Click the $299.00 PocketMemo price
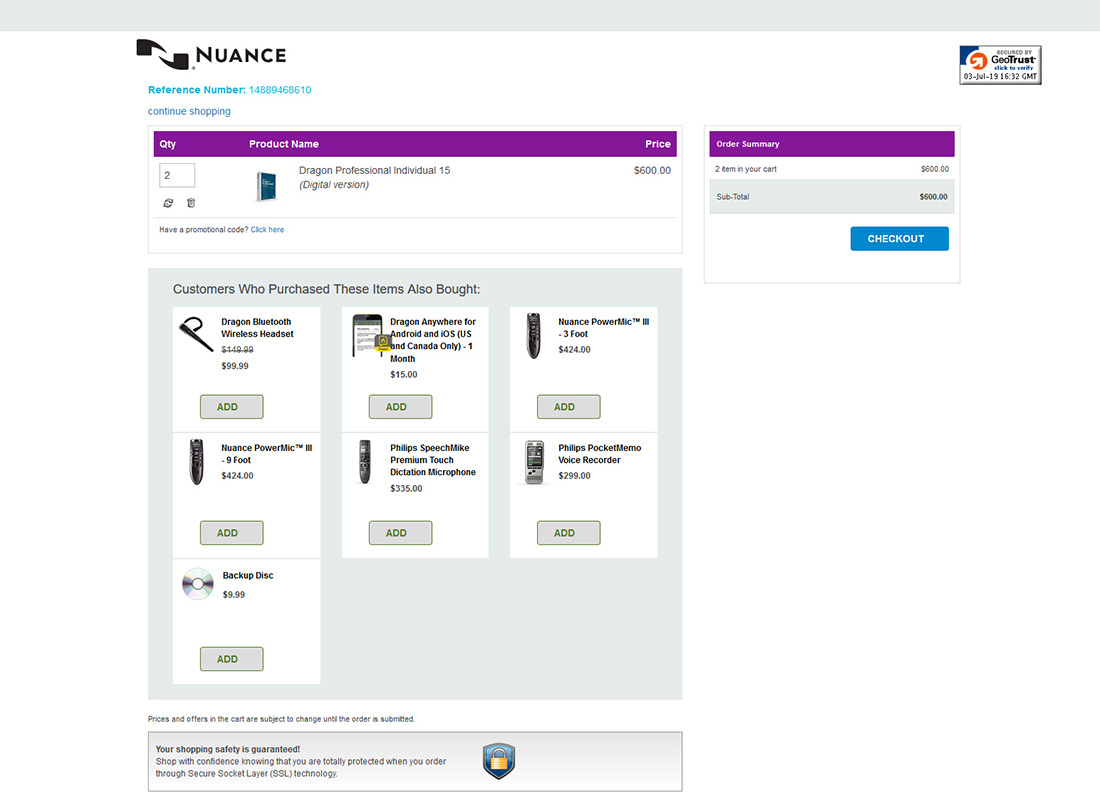Viewport: 1100px width, 800px height. [x=575, y=476]
